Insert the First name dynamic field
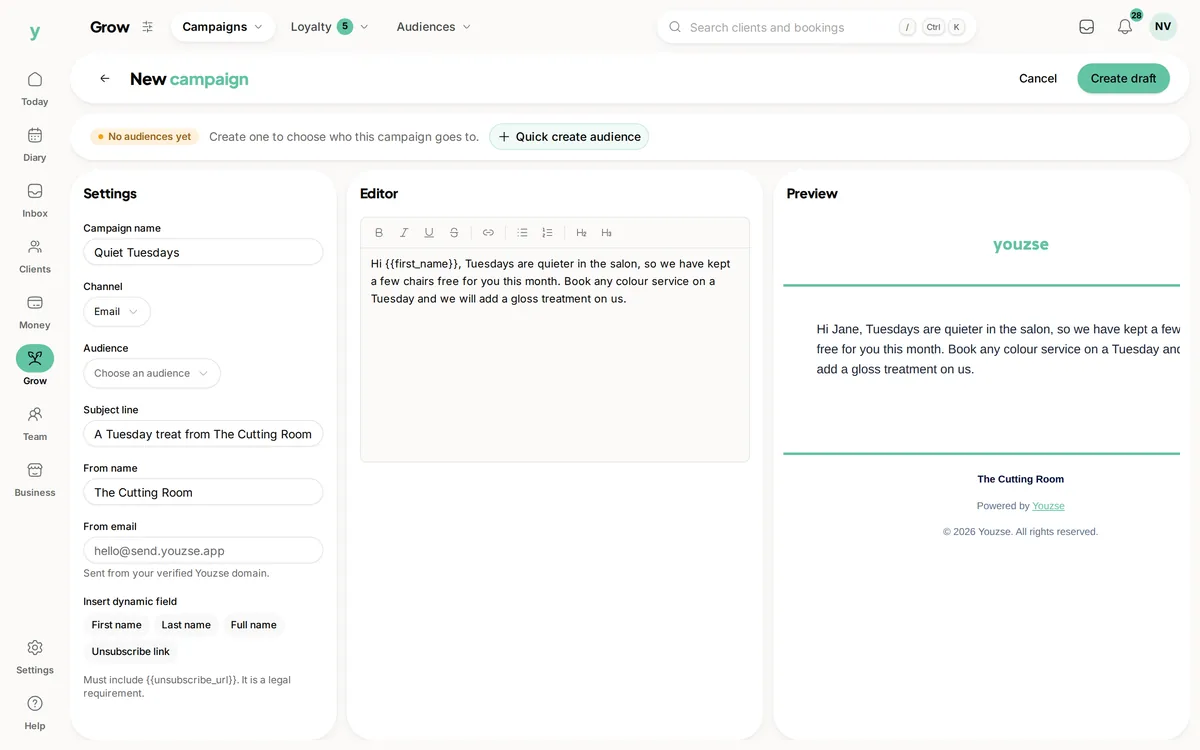Viewport: 1200px width, 750px height. pyautogui.click(x=117, y=625)
